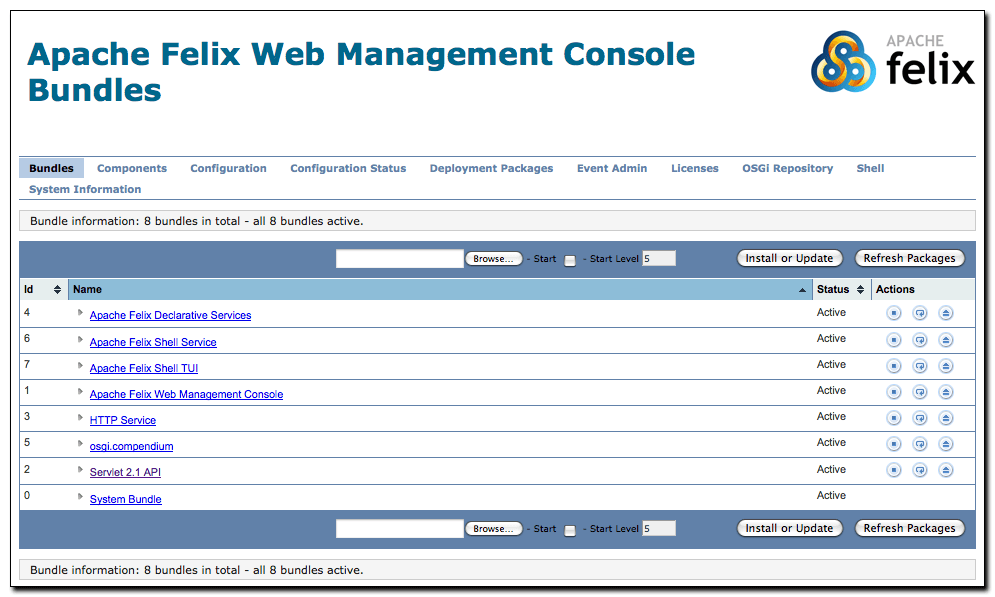995x597 pixels.
Task: Click bottom Install or Update button
Action: (x=789, y=528)
